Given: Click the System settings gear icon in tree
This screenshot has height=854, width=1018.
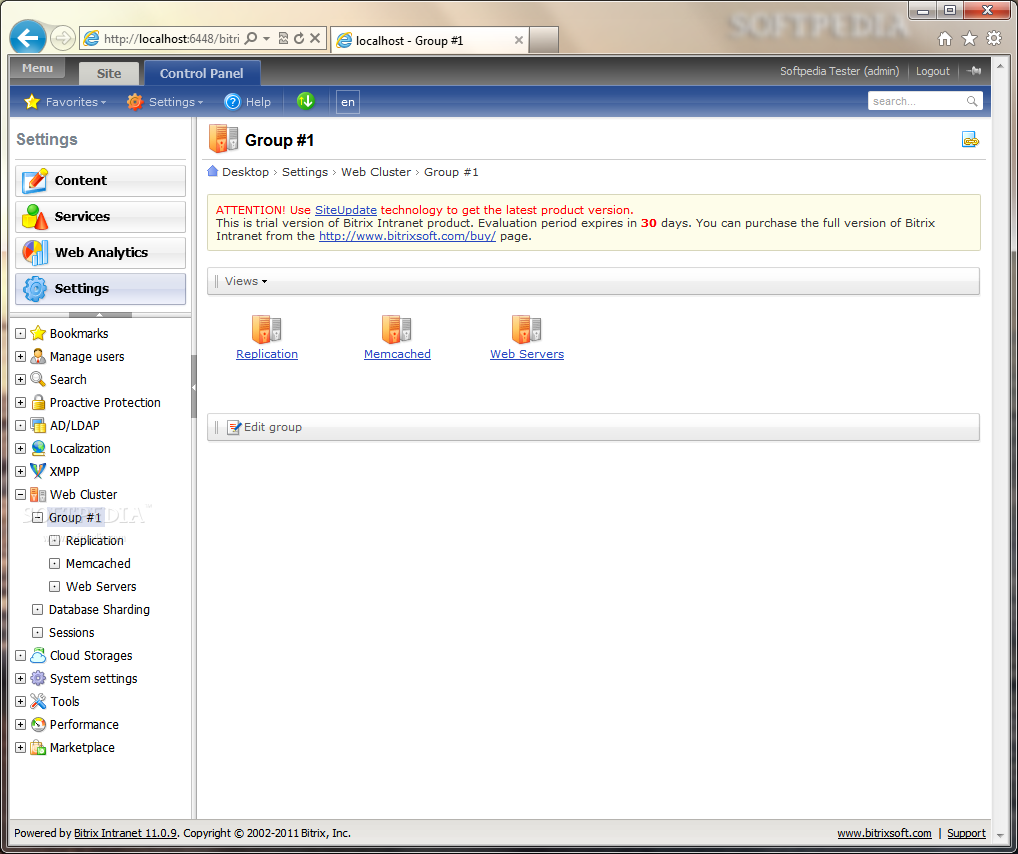Looking at the screenshot, I should pos(38,679).
